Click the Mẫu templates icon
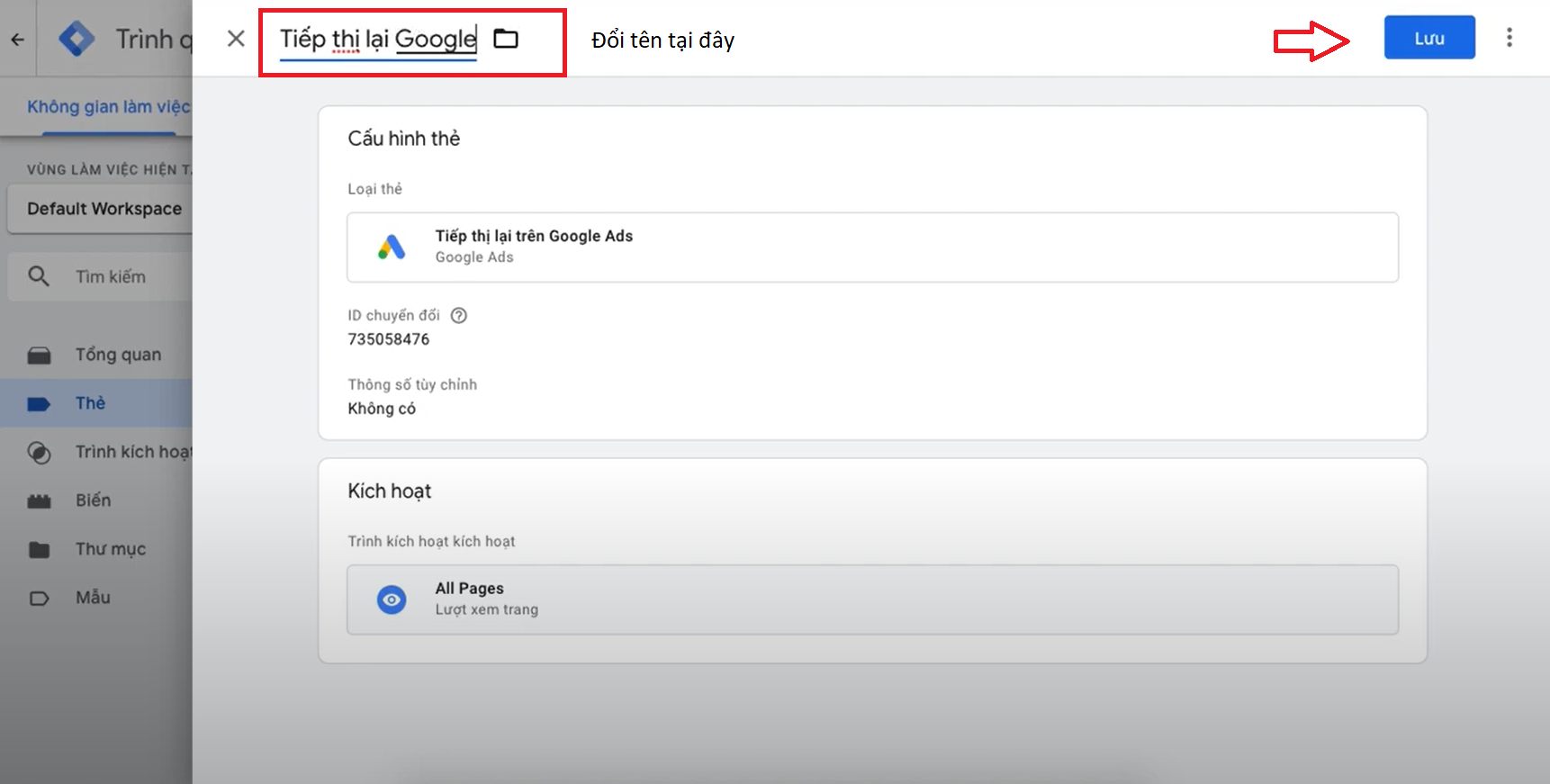Screen dimensions: 1550x784 (39, 598)
